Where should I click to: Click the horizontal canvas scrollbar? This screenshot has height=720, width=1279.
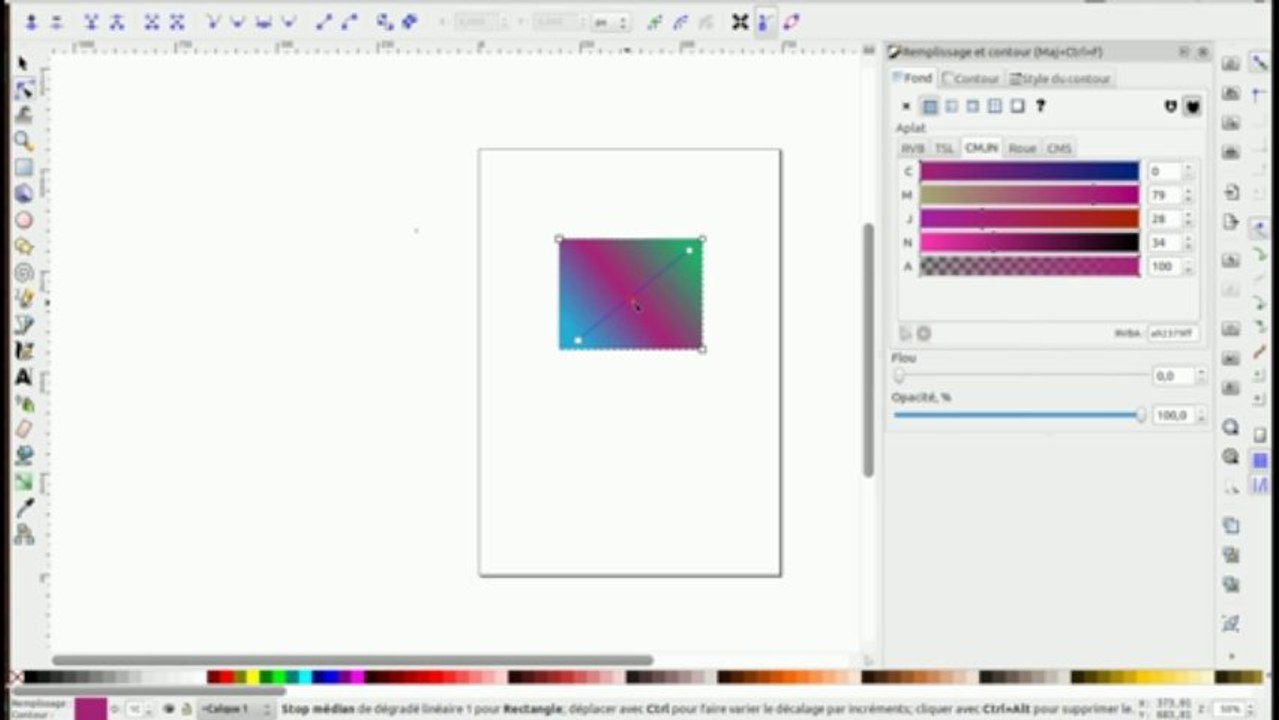pos(352,660)
